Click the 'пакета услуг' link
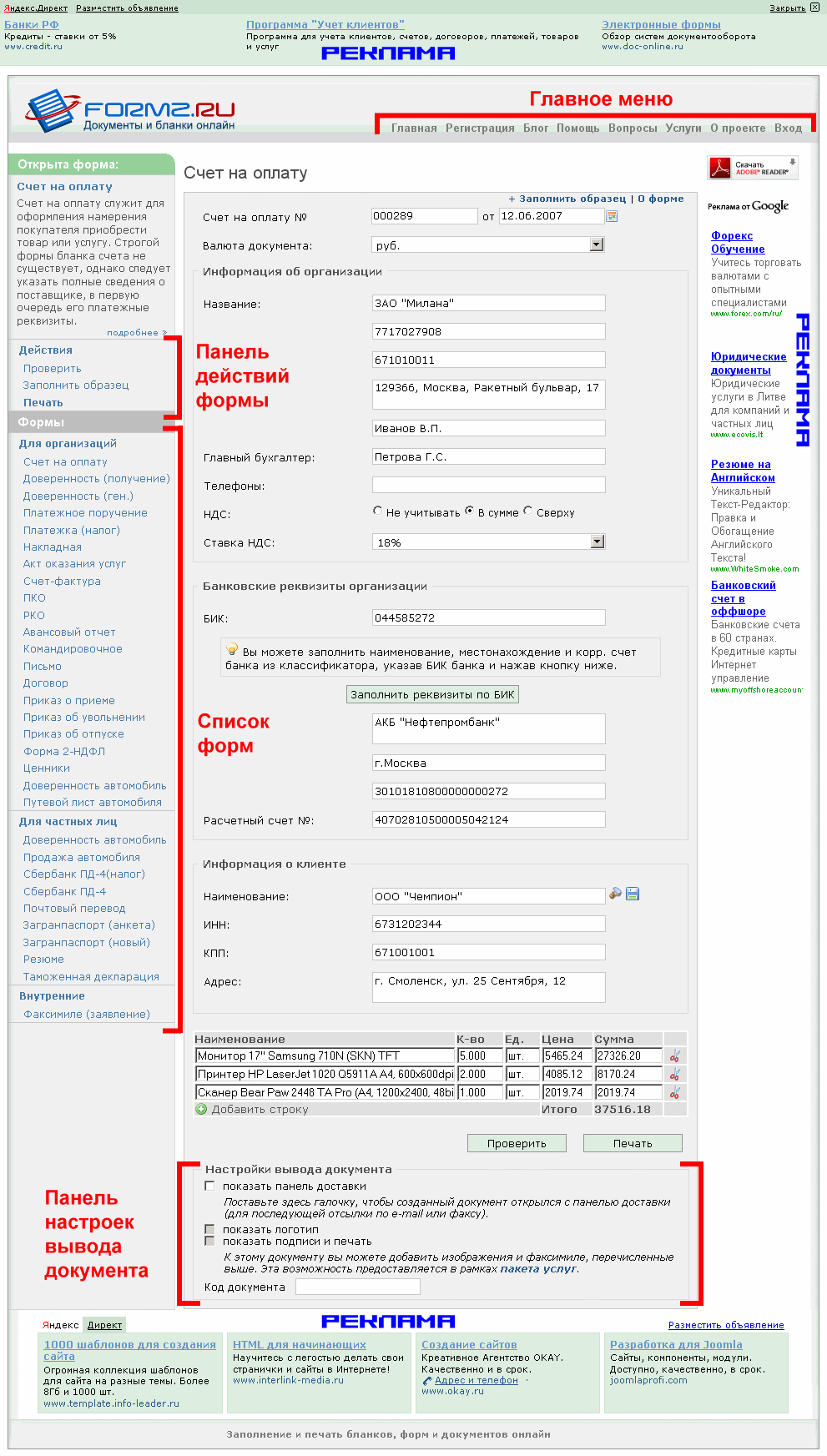Screen dimensions: 827x1456 (538, 1269)
